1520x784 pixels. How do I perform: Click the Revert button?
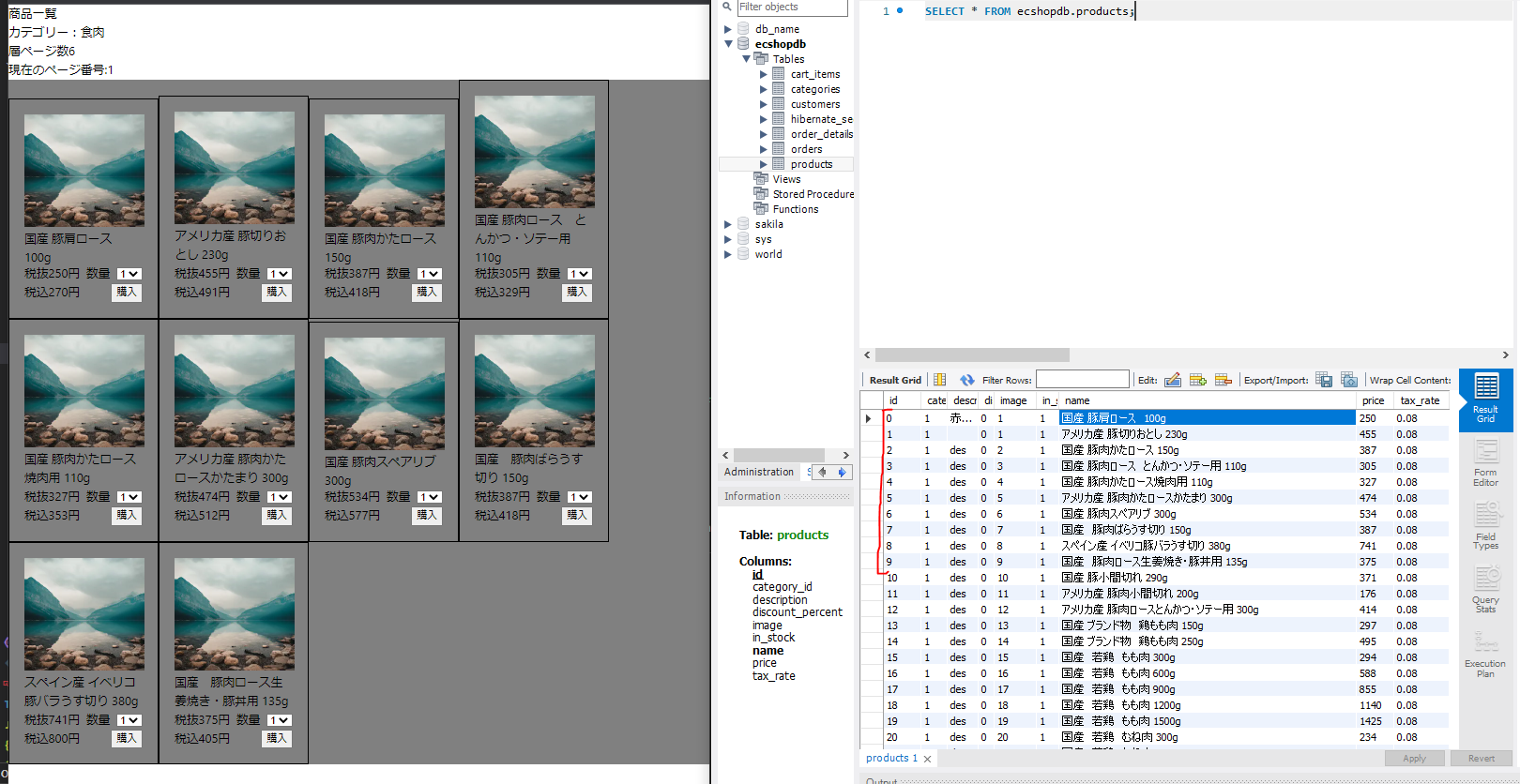[1482, 759]
